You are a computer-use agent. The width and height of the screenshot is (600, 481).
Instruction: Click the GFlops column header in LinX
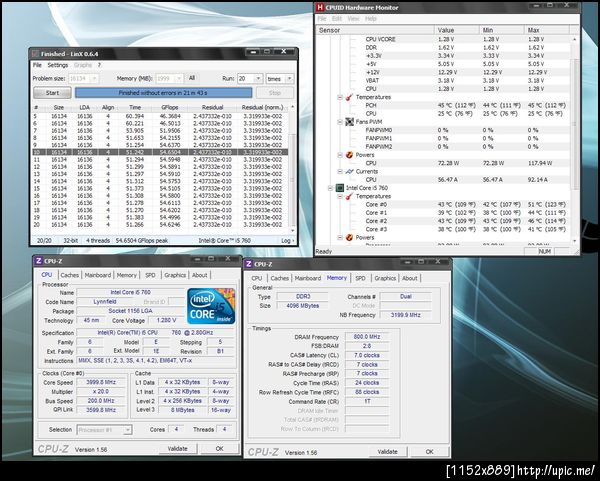(x=170, y=108)
